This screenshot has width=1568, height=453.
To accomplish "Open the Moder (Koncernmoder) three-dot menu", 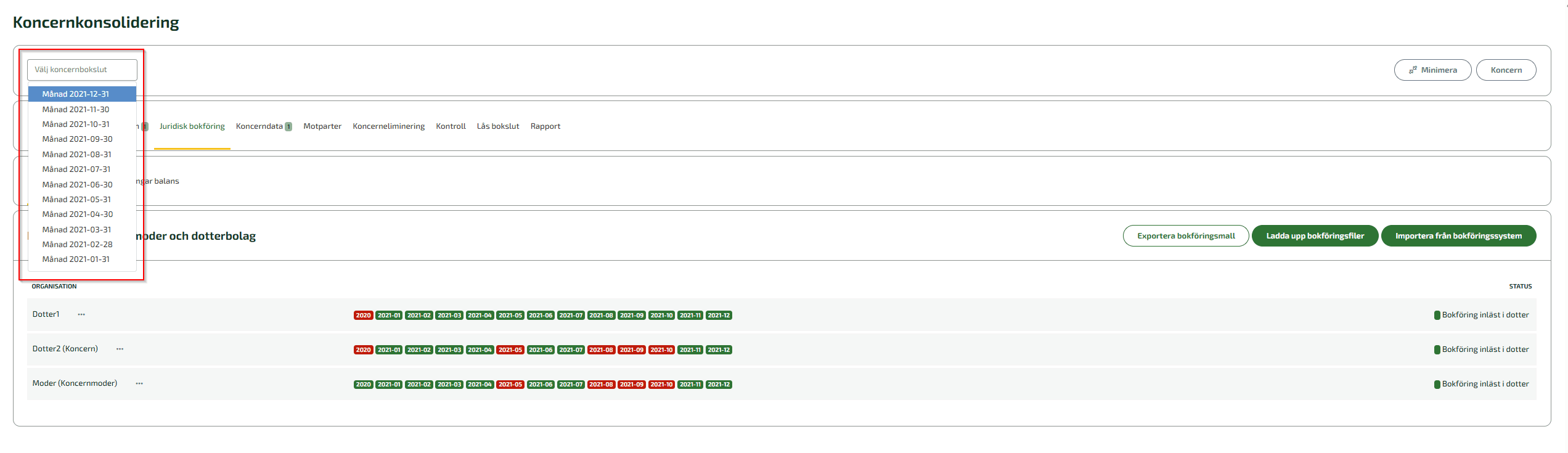I will [139, 383].
